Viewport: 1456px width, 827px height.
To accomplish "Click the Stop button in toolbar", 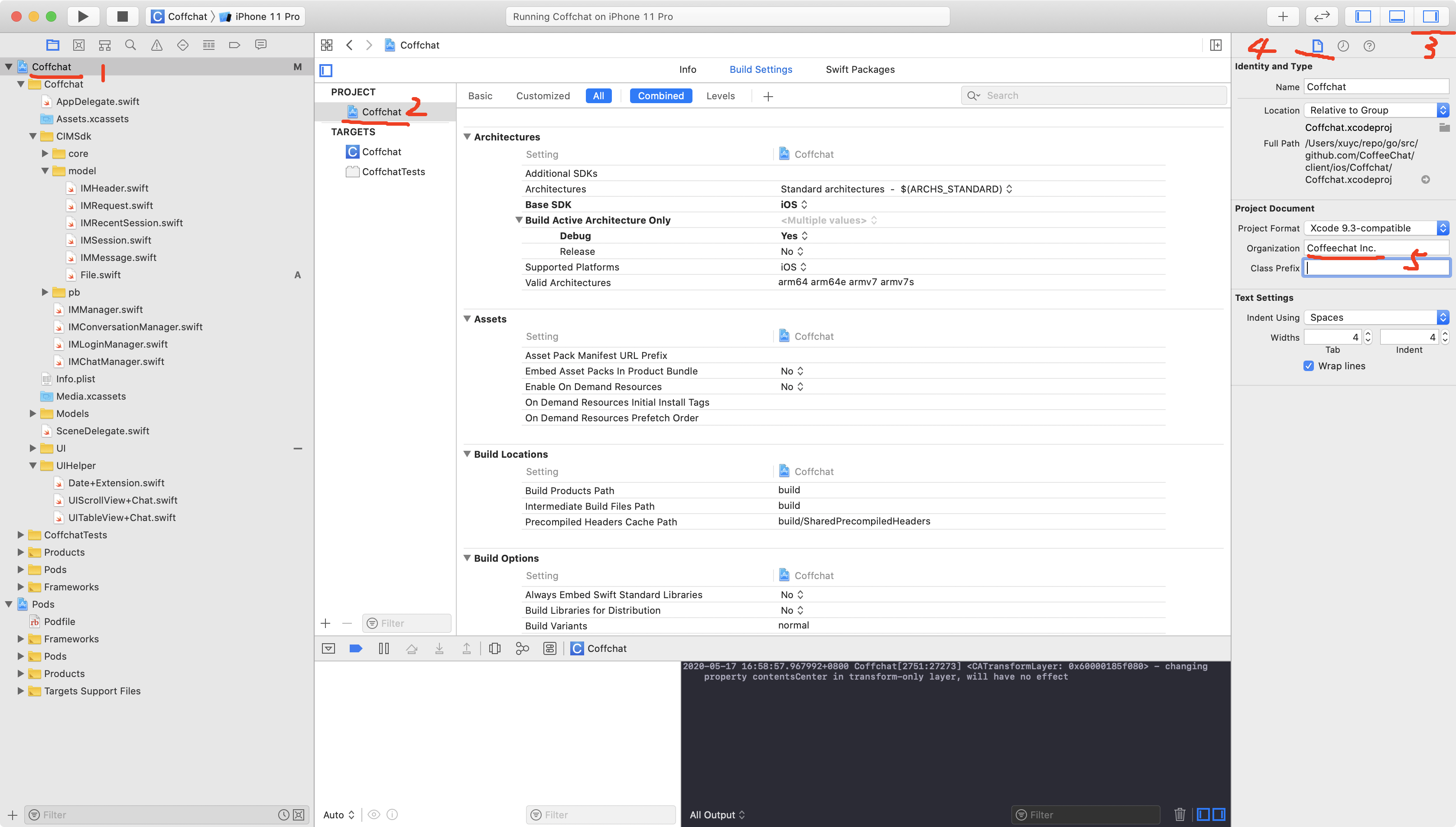I will pyautogui.click(x=122, y=16).
